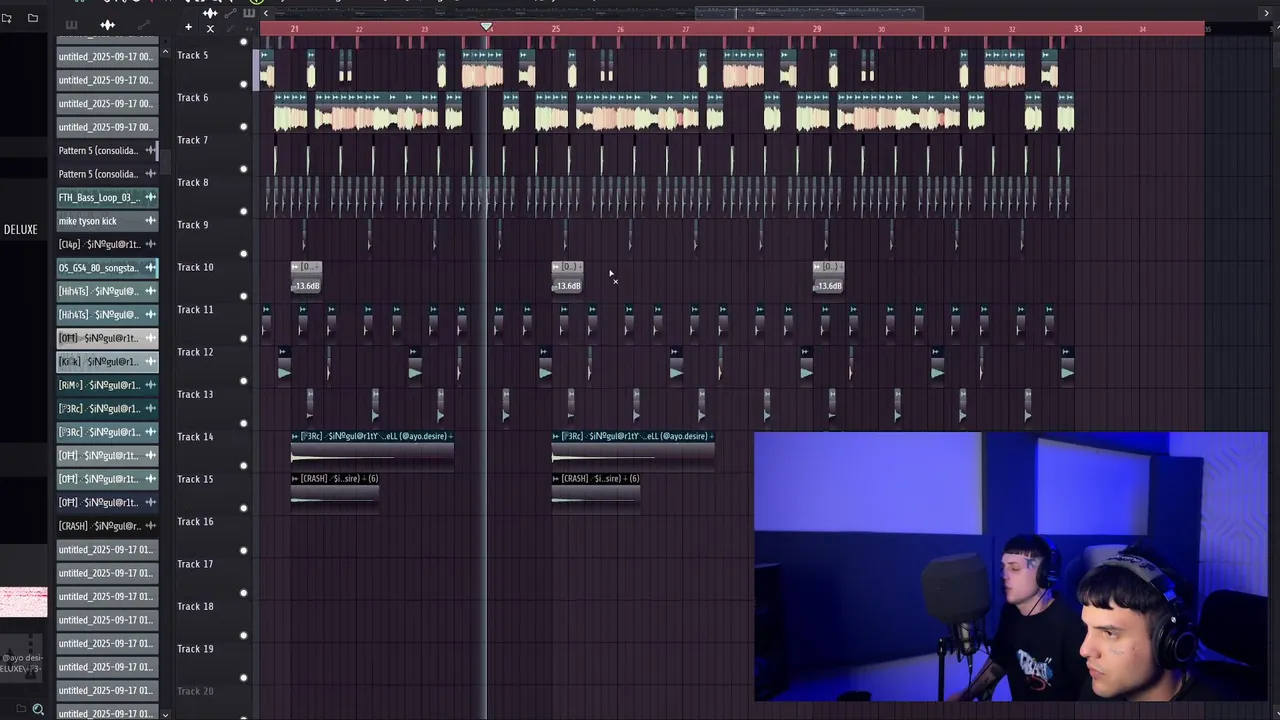Viewport: 1280px width, 720px height.
Task: Click waveform icon on [RiM] picker row
Action: coord(150,385)
